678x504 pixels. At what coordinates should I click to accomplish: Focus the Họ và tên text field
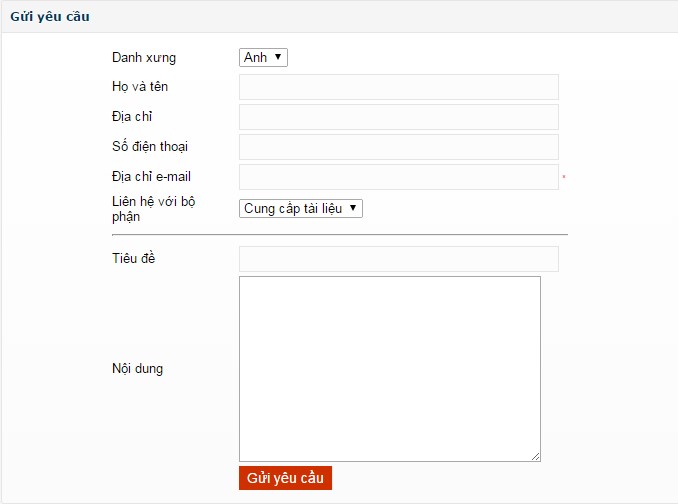[x=398, y=87]
